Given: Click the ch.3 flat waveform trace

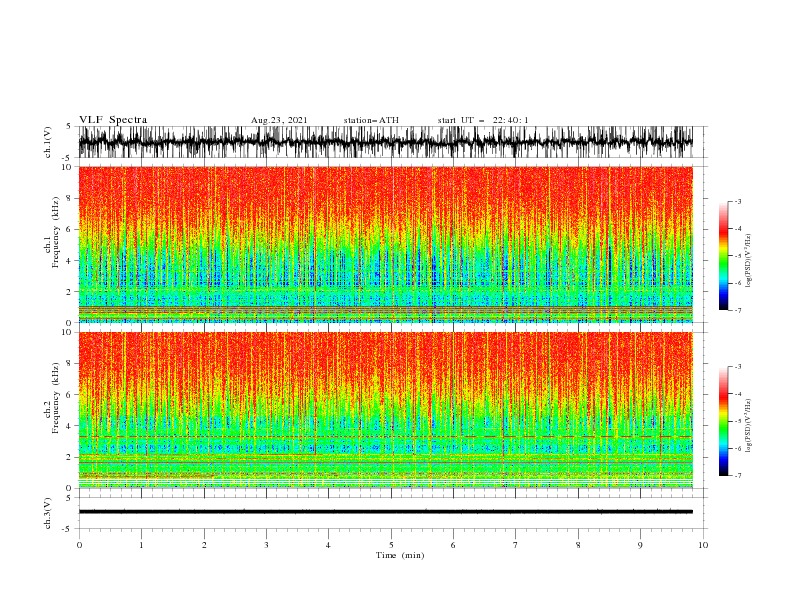Looking at the screenshot, I should pyautogui.click(x=386, y=512).
